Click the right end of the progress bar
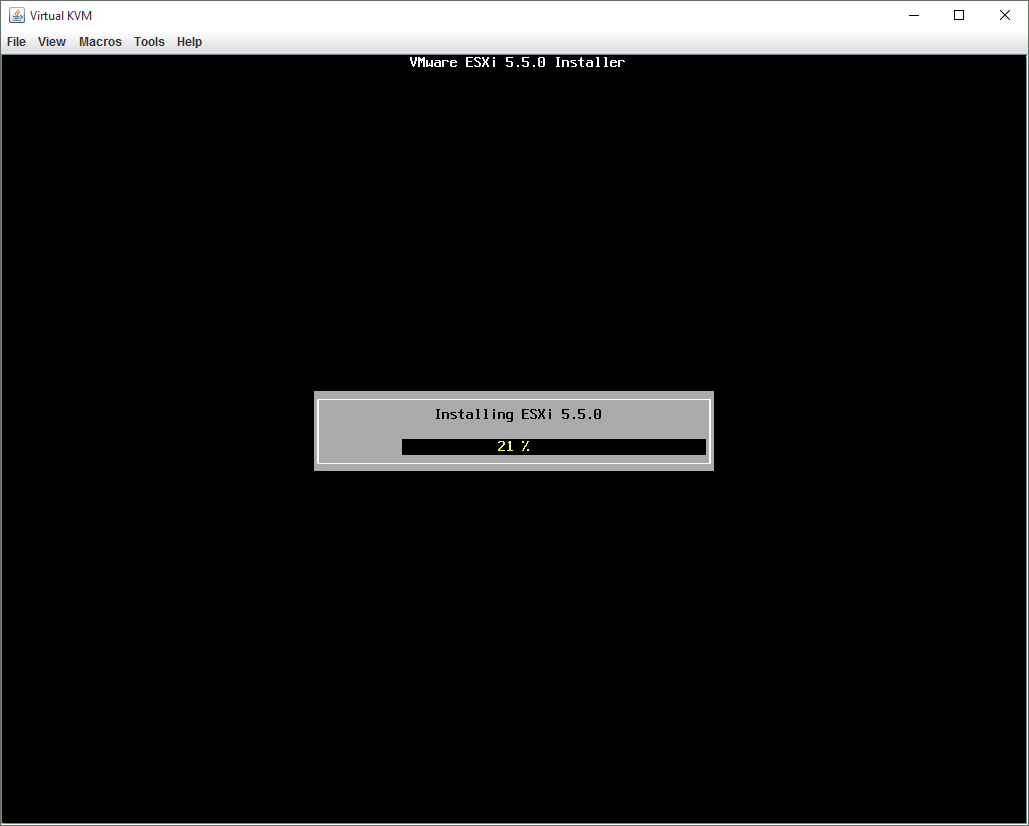 pos(698,447)
